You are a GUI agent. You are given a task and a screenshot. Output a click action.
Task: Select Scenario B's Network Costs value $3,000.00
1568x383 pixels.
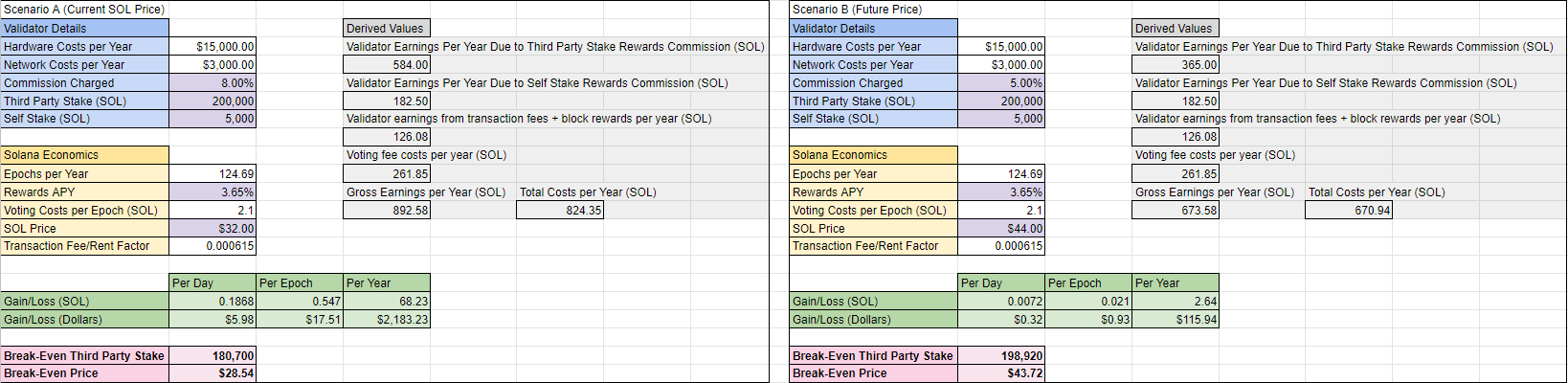click(x=1001, y=65)
